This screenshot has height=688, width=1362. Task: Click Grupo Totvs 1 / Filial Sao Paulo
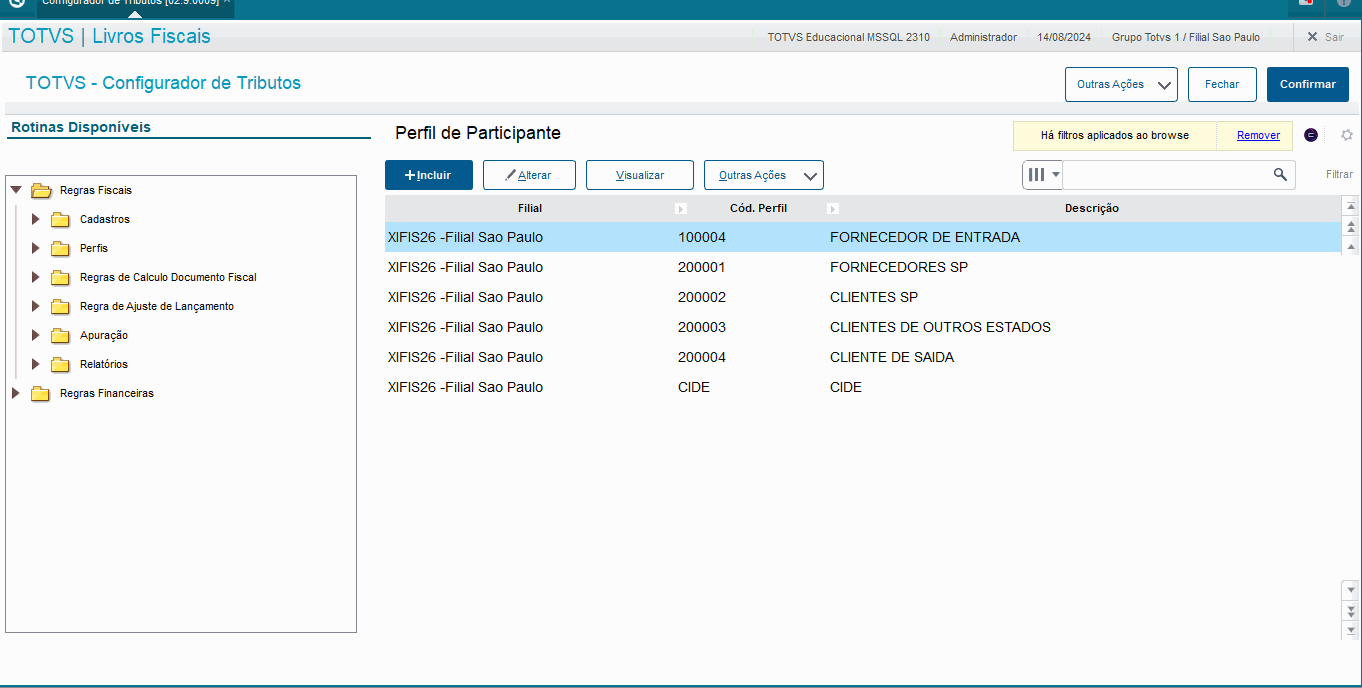1186,37
